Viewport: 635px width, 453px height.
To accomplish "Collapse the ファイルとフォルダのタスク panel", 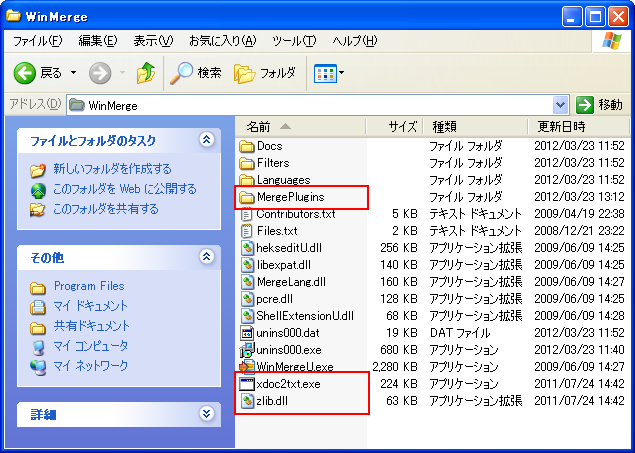I will click(207, 140).
